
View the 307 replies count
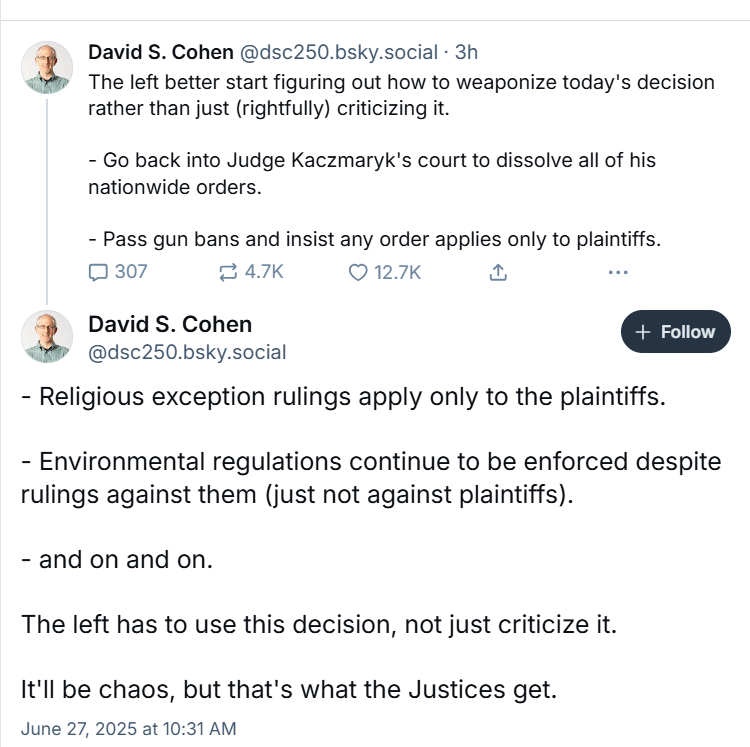(131, 272)
